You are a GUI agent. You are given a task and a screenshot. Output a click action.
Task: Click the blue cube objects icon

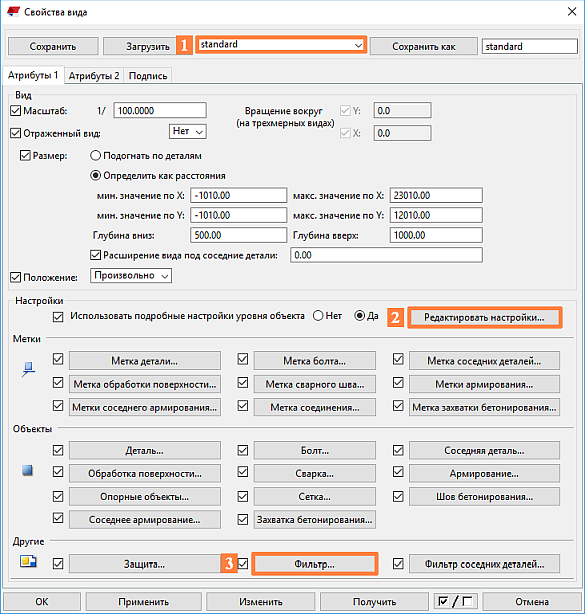[27, 470]
